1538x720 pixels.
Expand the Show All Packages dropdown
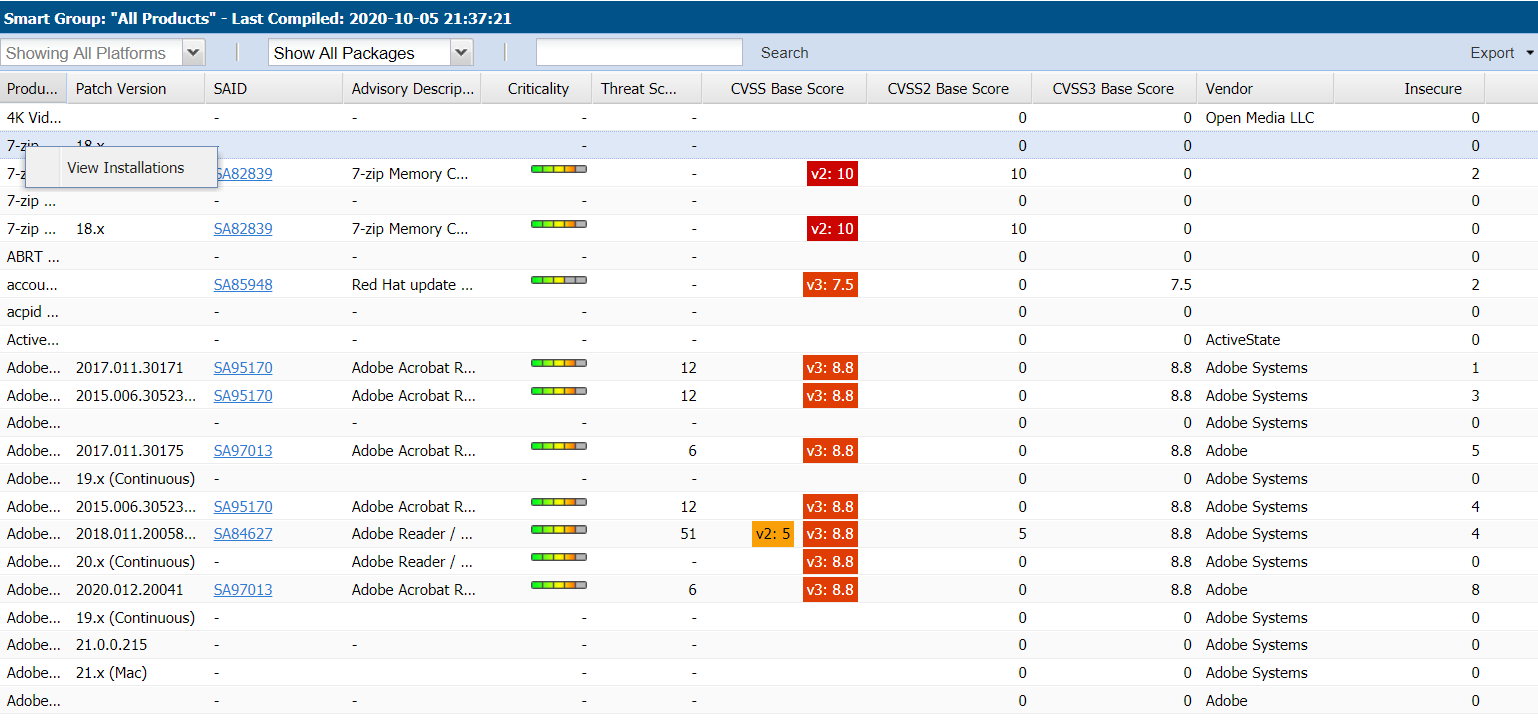[460, 53]
